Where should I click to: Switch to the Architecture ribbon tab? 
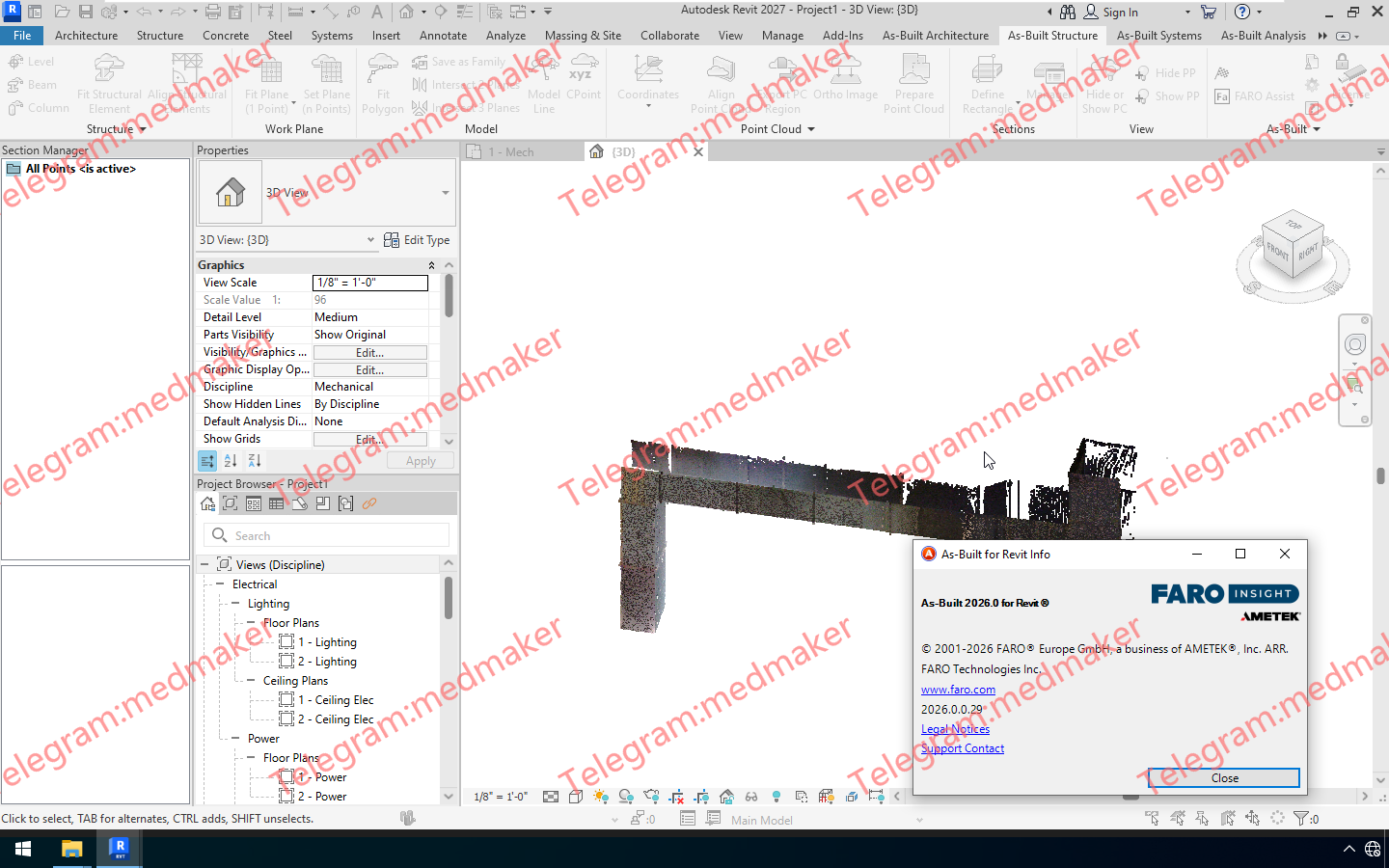point(86,36)
